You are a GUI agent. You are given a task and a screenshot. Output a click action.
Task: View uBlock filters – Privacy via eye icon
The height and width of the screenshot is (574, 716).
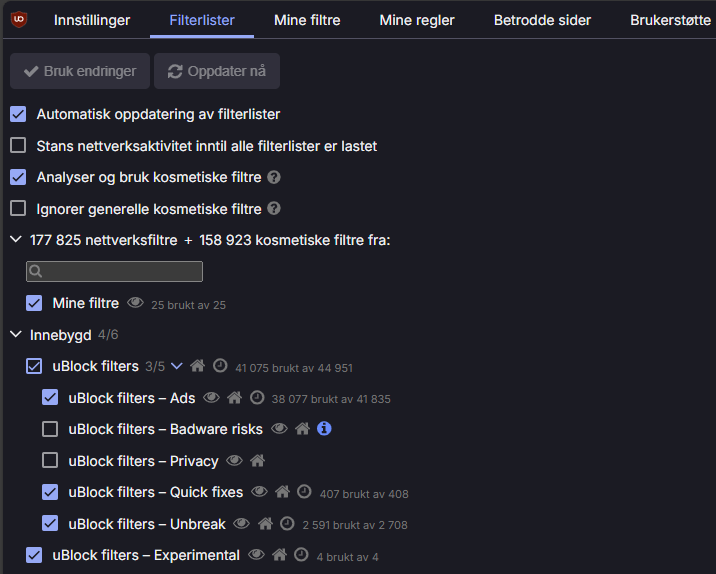pos(234,460)
